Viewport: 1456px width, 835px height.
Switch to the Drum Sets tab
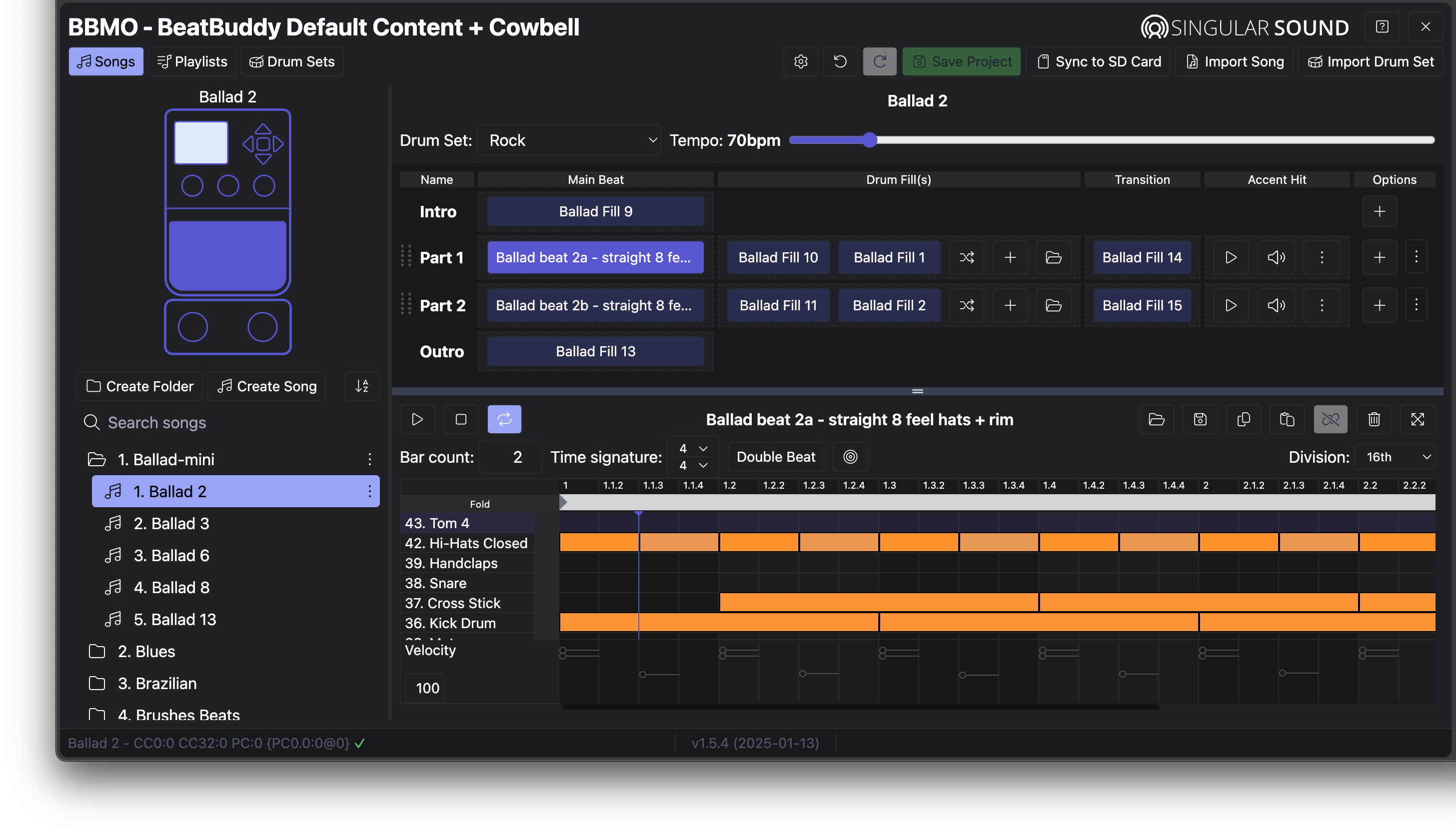292,61
